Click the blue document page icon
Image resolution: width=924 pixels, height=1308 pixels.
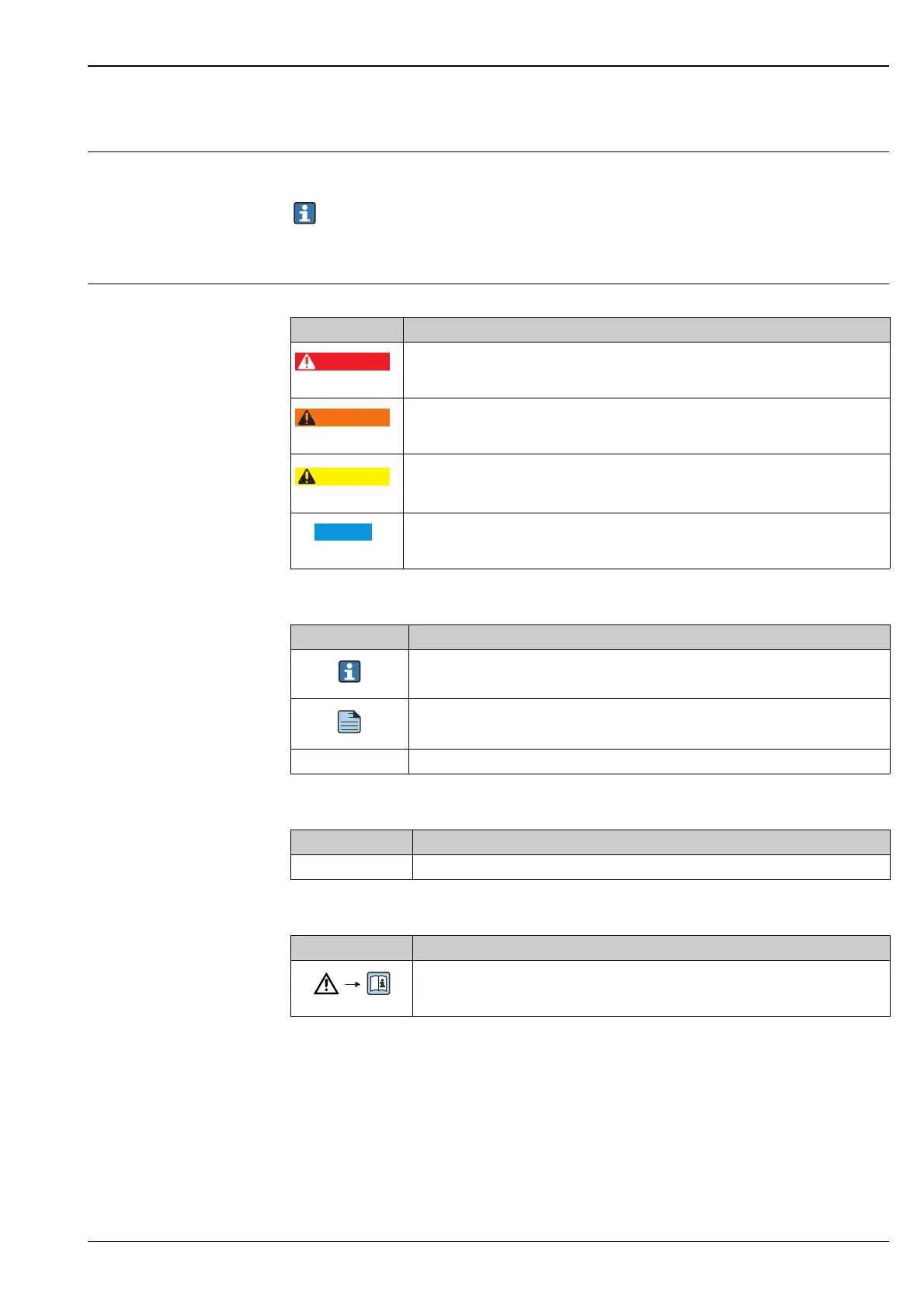point(349,723)
